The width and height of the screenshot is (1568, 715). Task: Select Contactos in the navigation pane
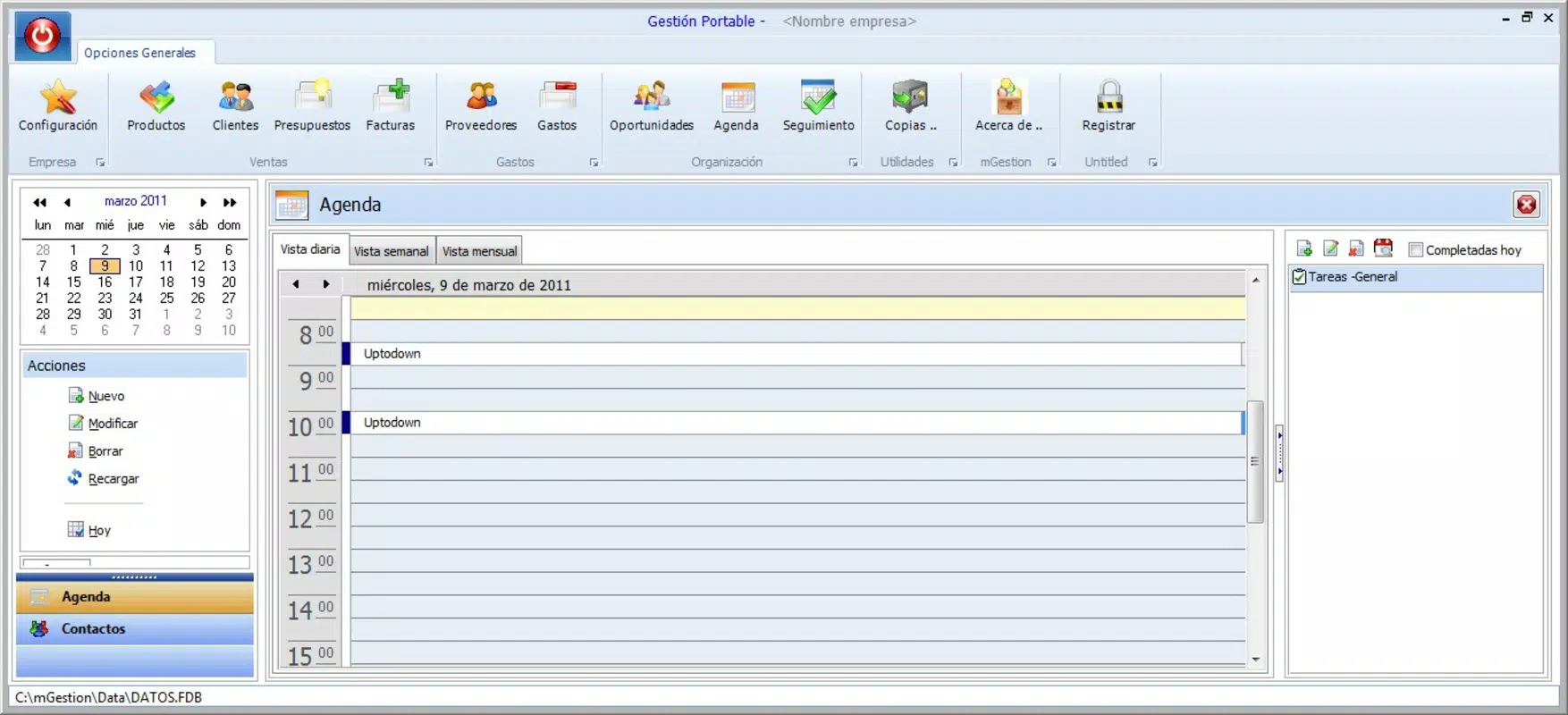coord(135,629)
